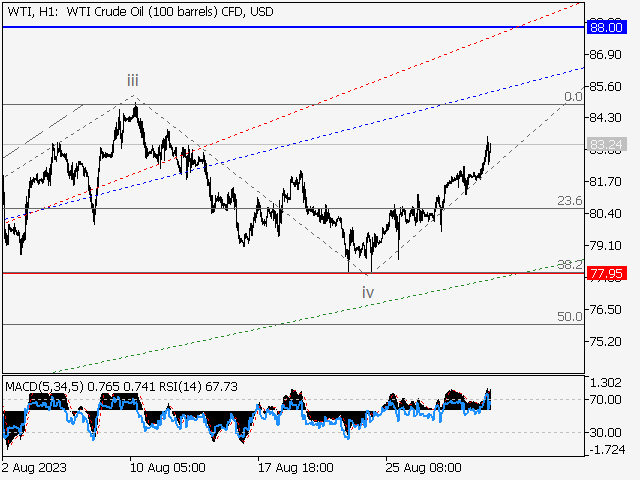Click the 75.20 price axis value

[x=606, y=341]
